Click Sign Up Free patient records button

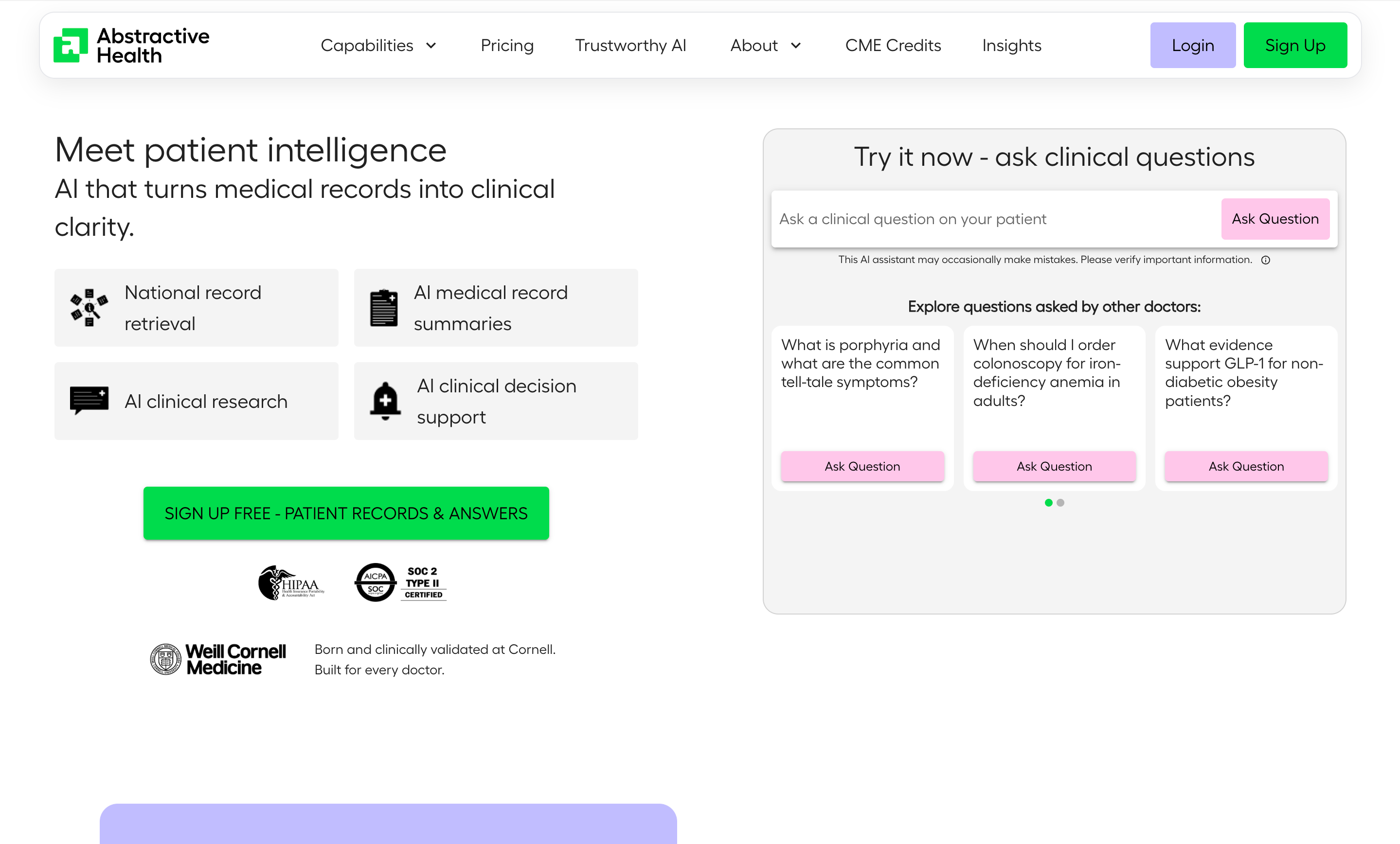click(346, 513)
